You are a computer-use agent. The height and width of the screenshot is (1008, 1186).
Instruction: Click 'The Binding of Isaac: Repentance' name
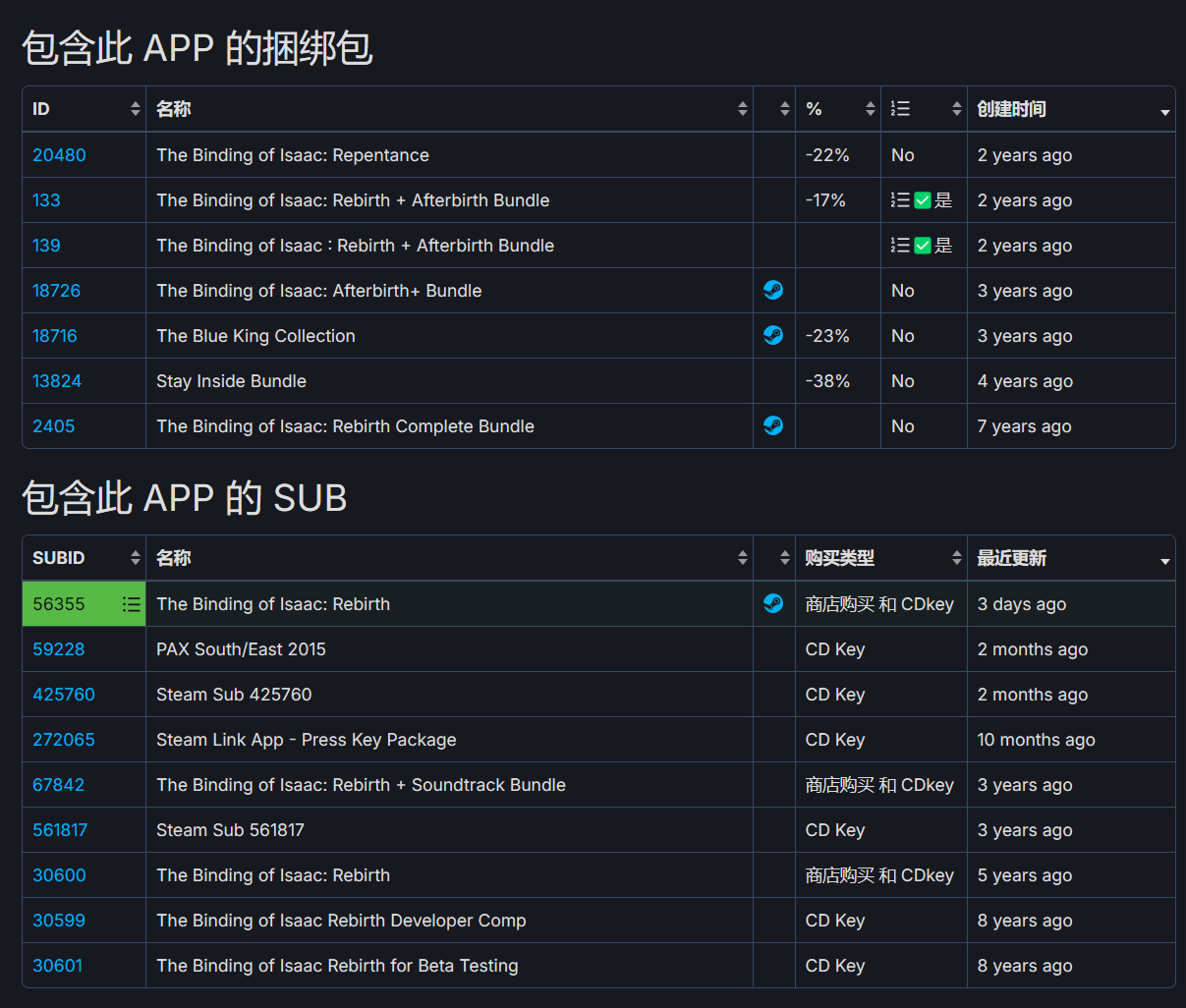pyautogui.click(x=293, y=155)
